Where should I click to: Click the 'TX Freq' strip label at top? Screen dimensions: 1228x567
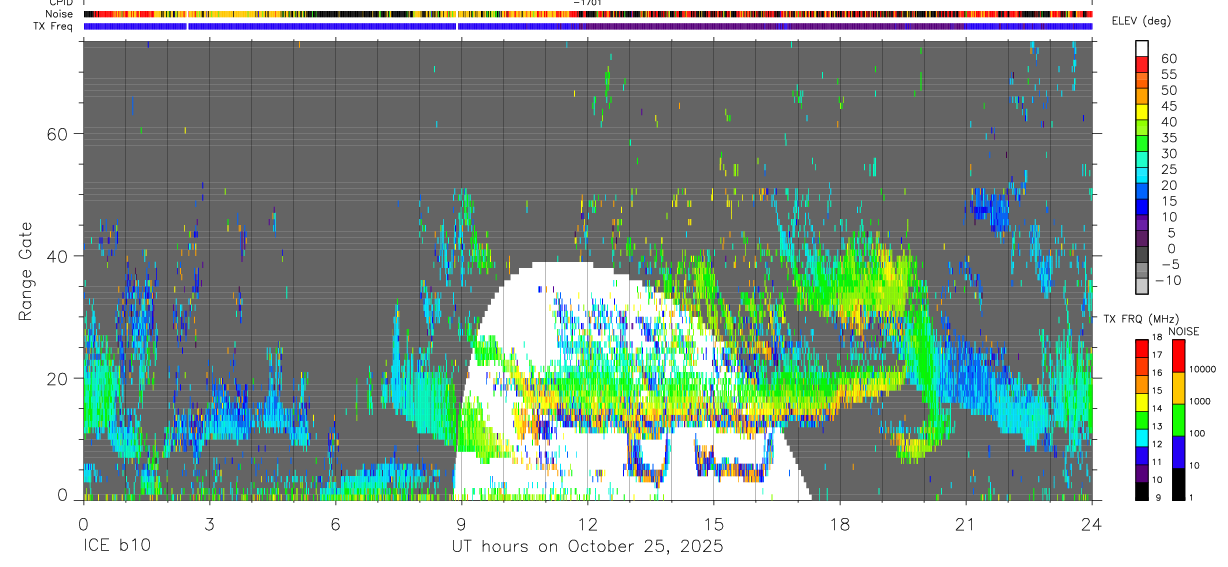[x=53, y=26]
